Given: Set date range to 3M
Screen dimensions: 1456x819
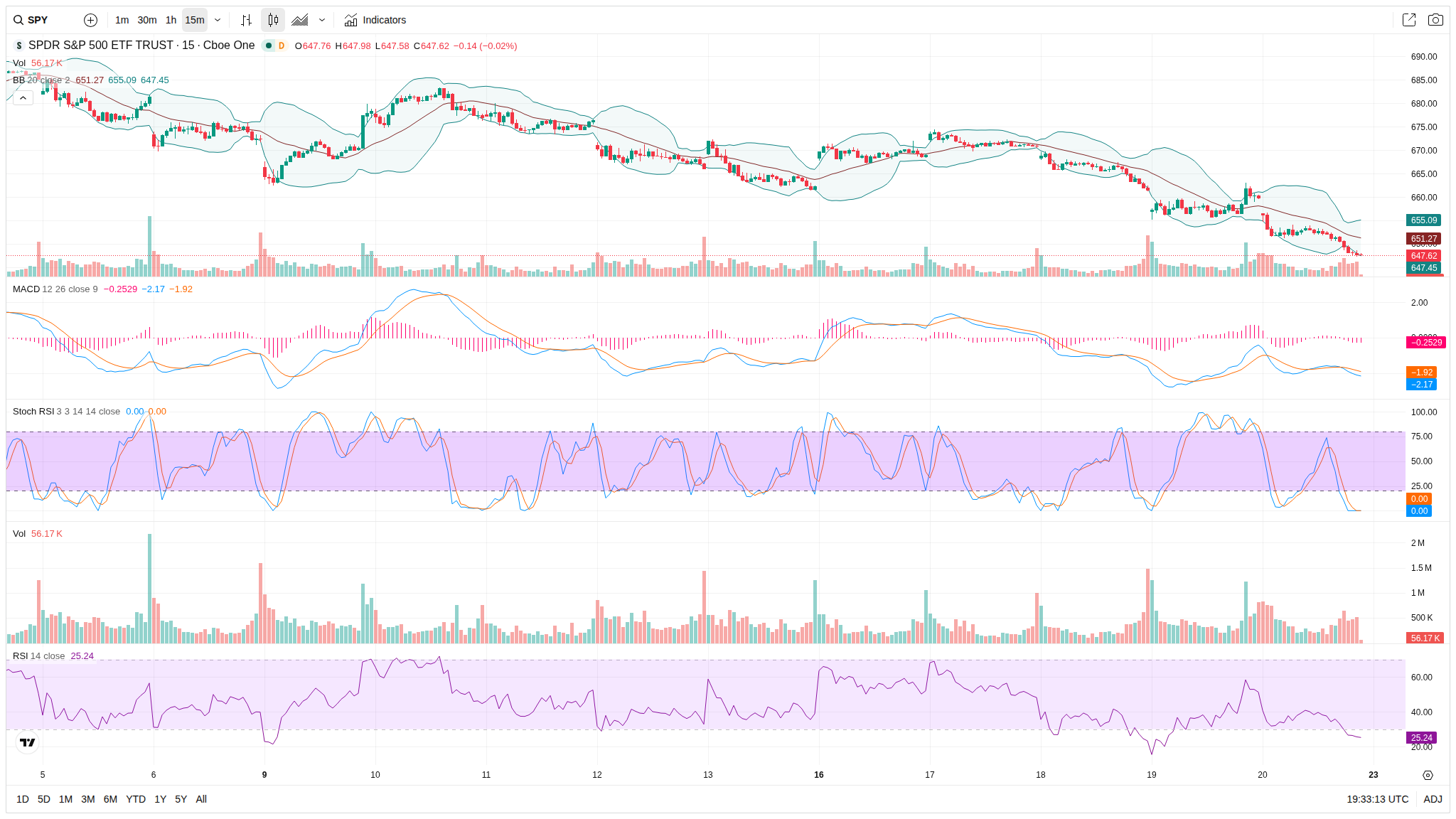Looking at the screenshot, I should pos(88,799).
